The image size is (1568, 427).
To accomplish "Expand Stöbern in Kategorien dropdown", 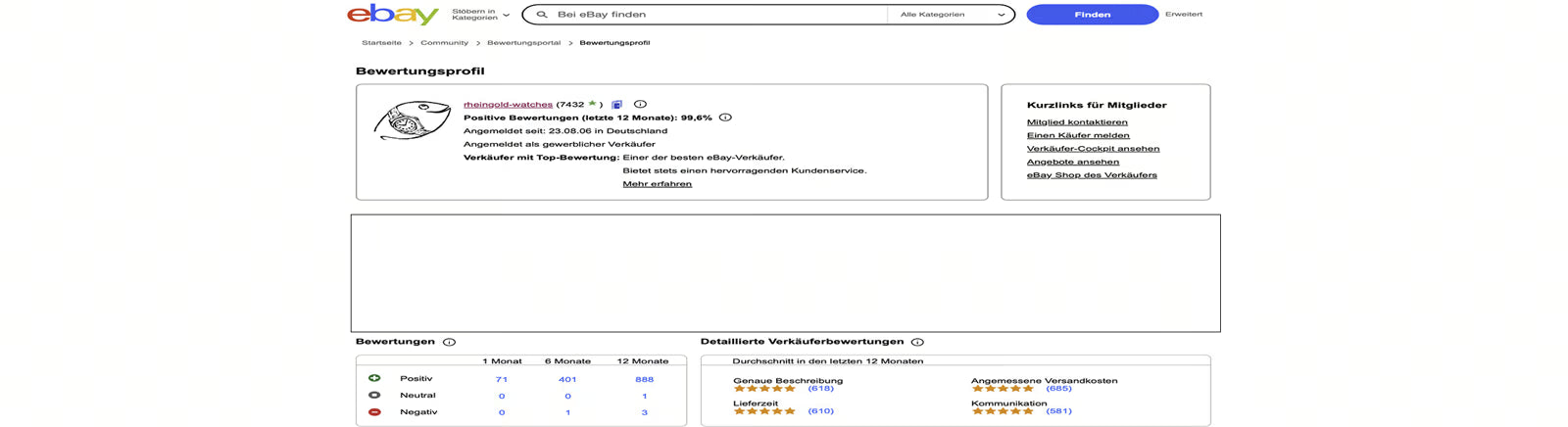I will pyautogui.click(x=480, y=15).
